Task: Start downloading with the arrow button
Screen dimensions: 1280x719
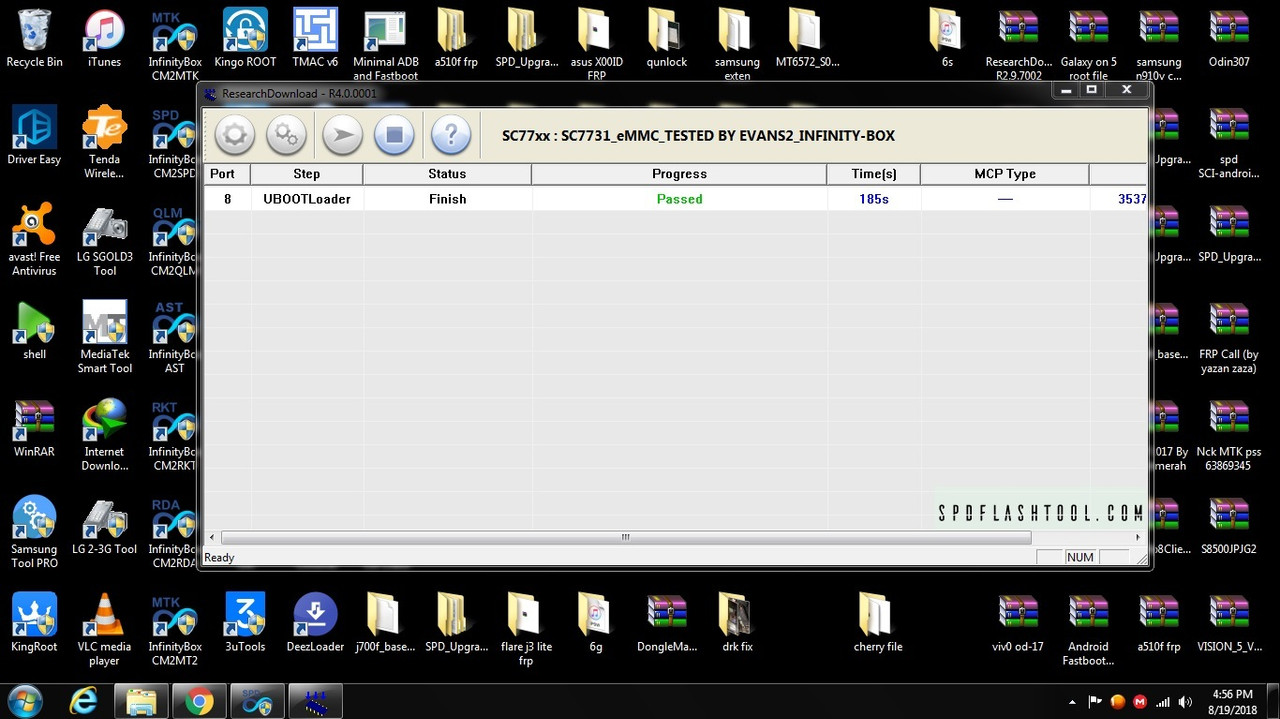Action: pos(342,135)
